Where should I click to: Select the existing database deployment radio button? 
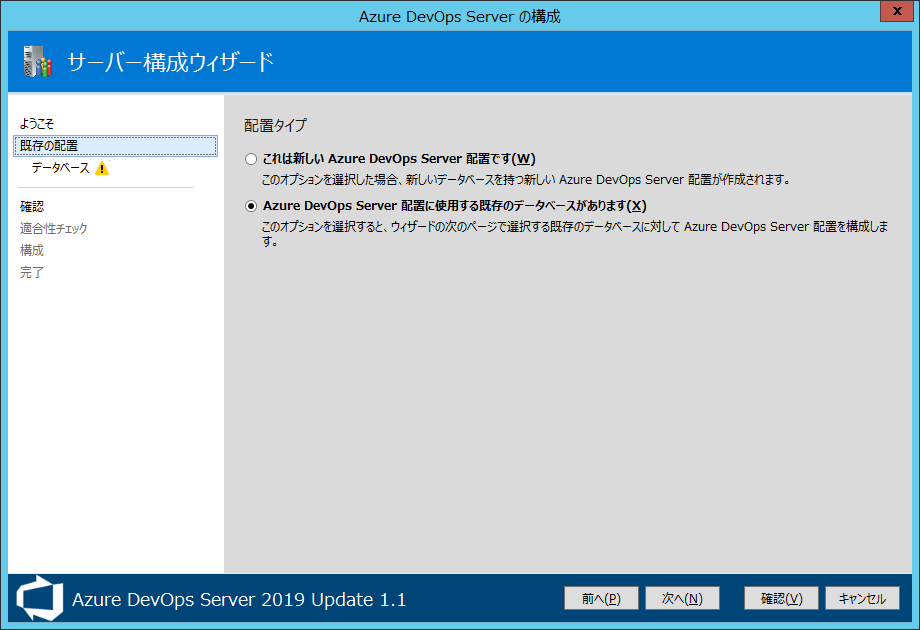pos(251,206)
